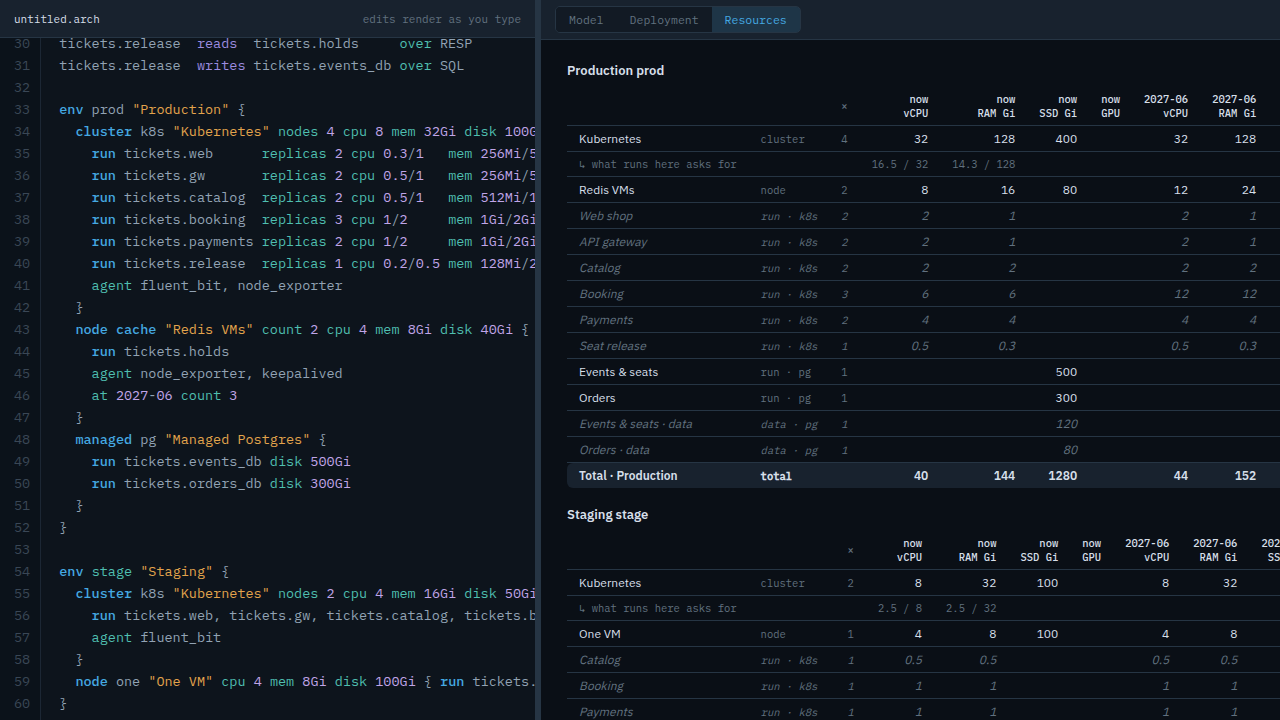Click the One VM row in Staging table
This screenshot has height=720, width=1280.
coord(923,634)
